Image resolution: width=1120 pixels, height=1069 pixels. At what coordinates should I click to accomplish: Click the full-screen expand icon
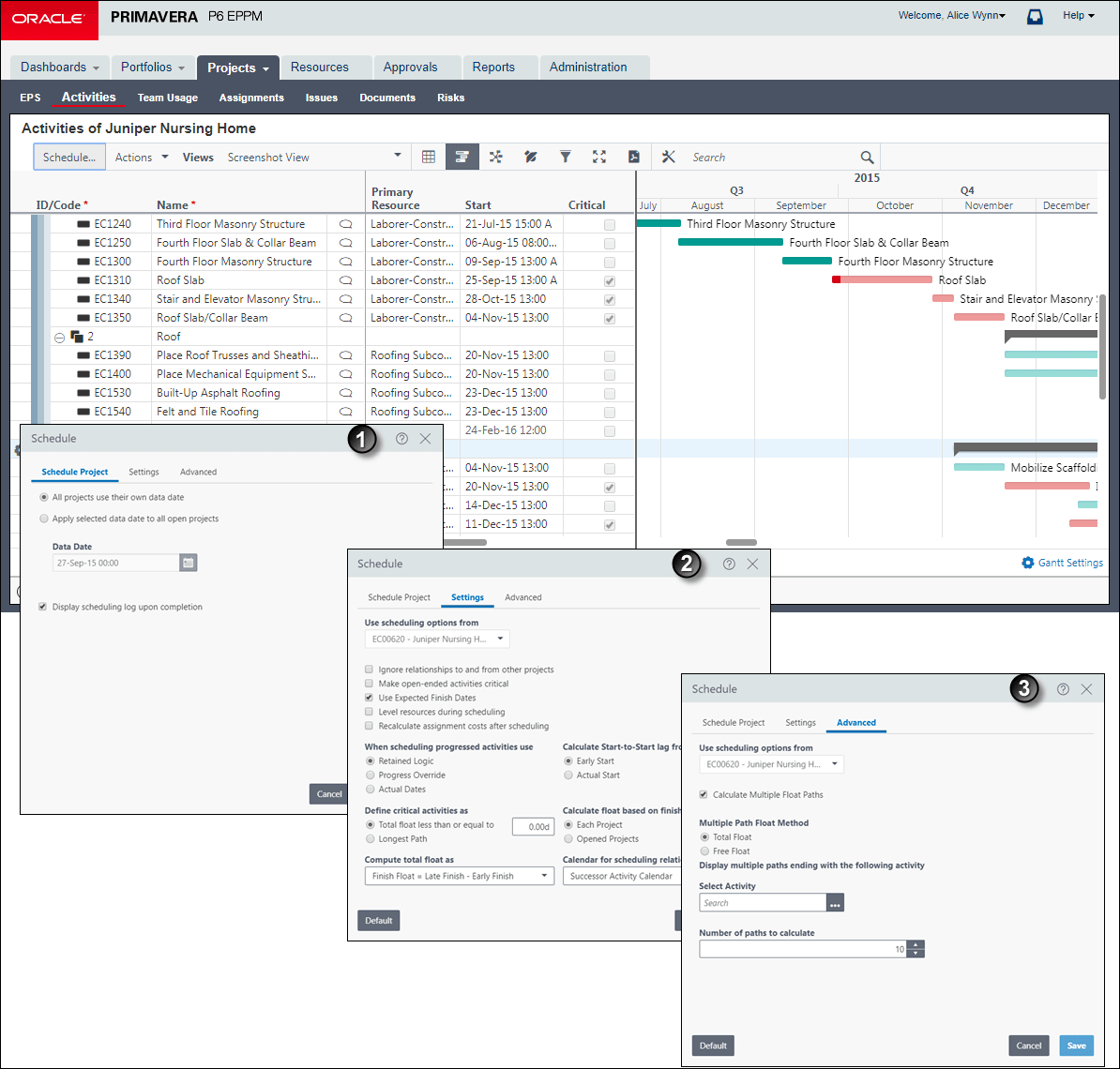(x=599, y=158)
